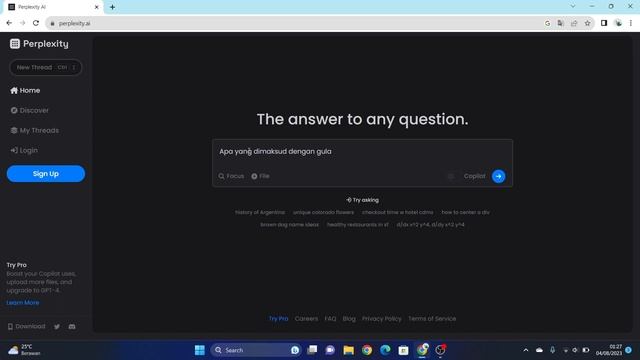Open My Threads in the sidebar
Screen dimensions: 640x360
click(x=35, y=130)
